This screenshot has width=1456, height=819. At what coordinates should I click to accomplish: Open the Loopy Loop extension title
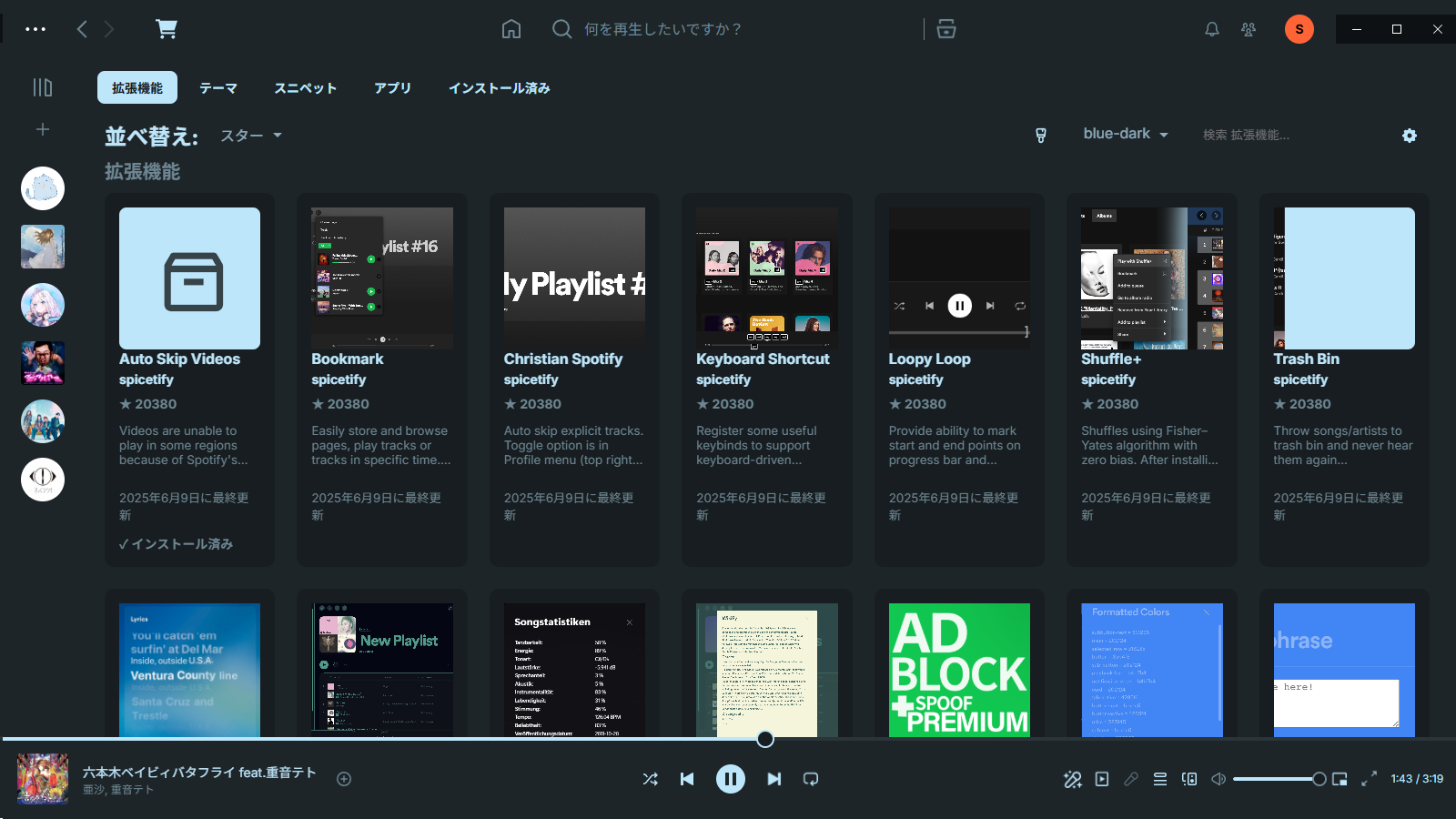[x=930, y=359]
